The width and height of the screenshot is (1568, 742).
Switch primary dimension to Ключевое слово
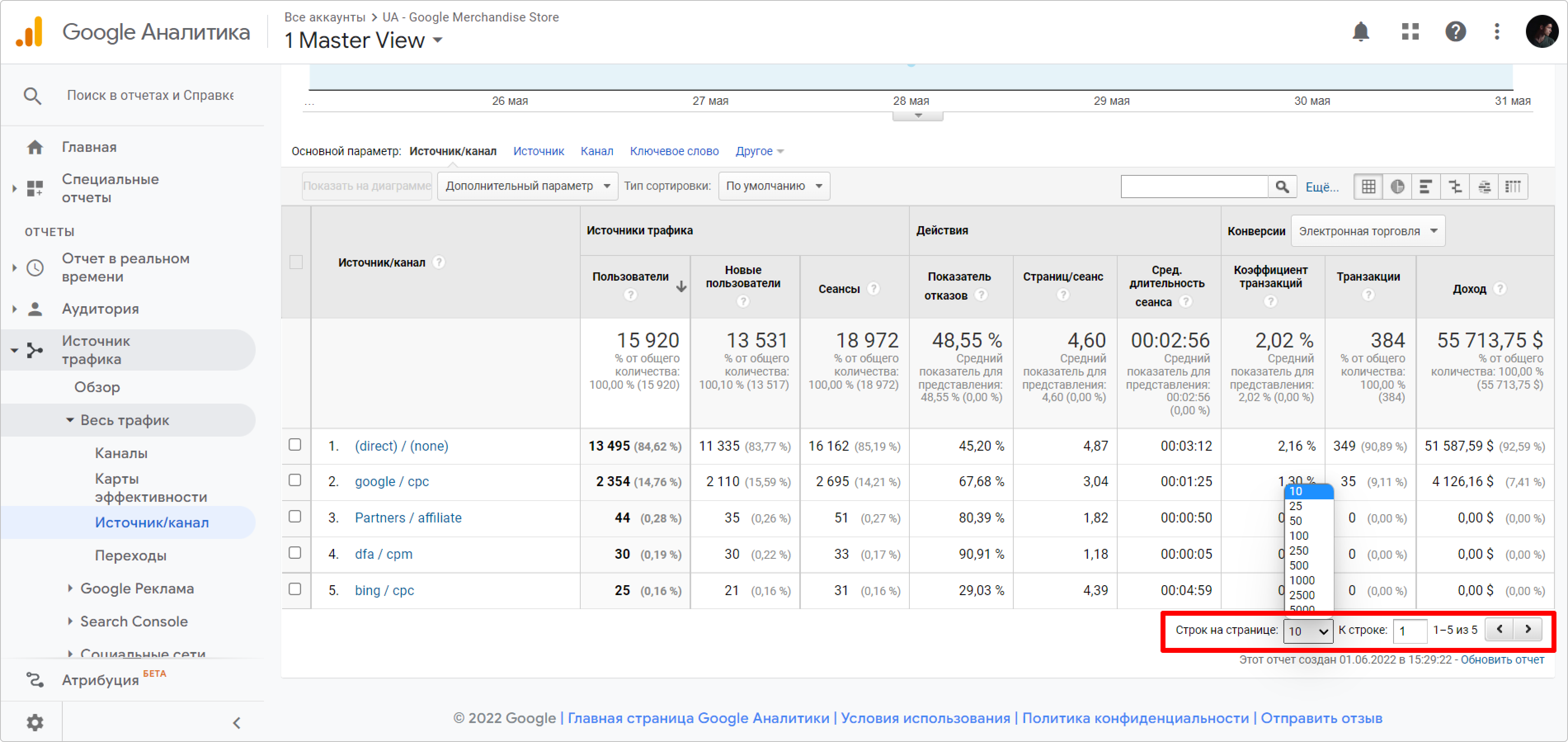[674, 151]
